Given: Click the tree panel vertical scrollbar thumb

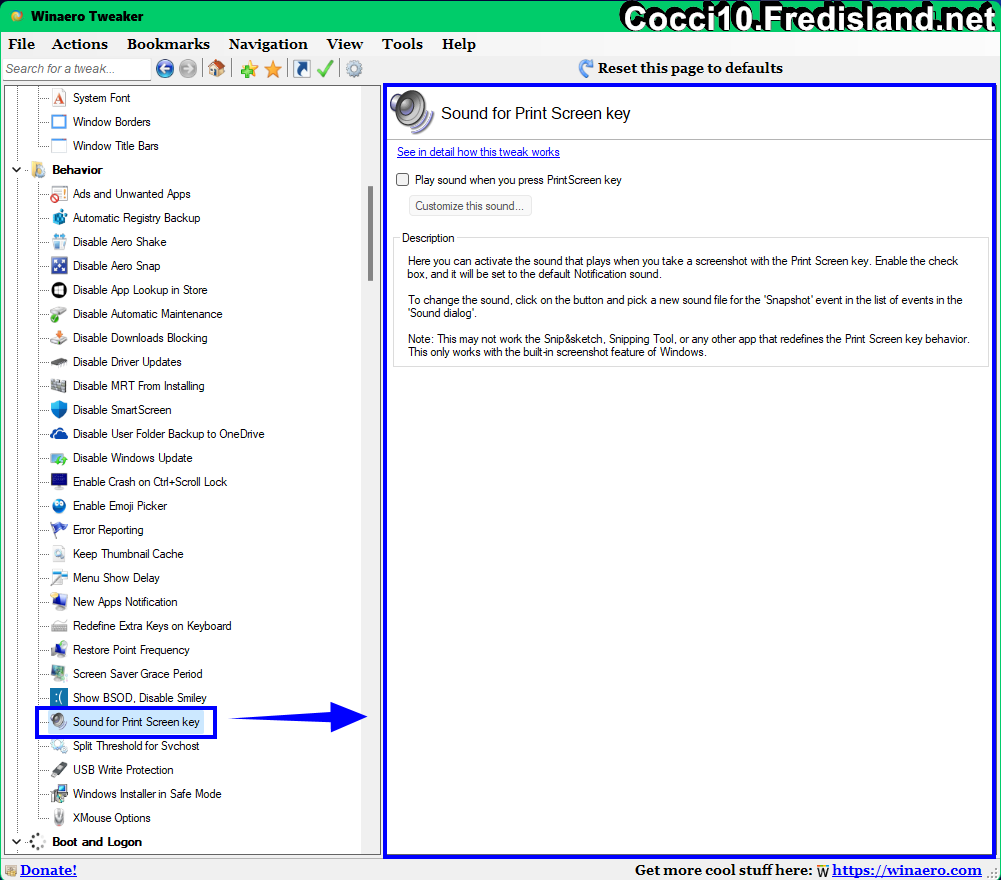Looking at the screenshot, I should [370, 234].
